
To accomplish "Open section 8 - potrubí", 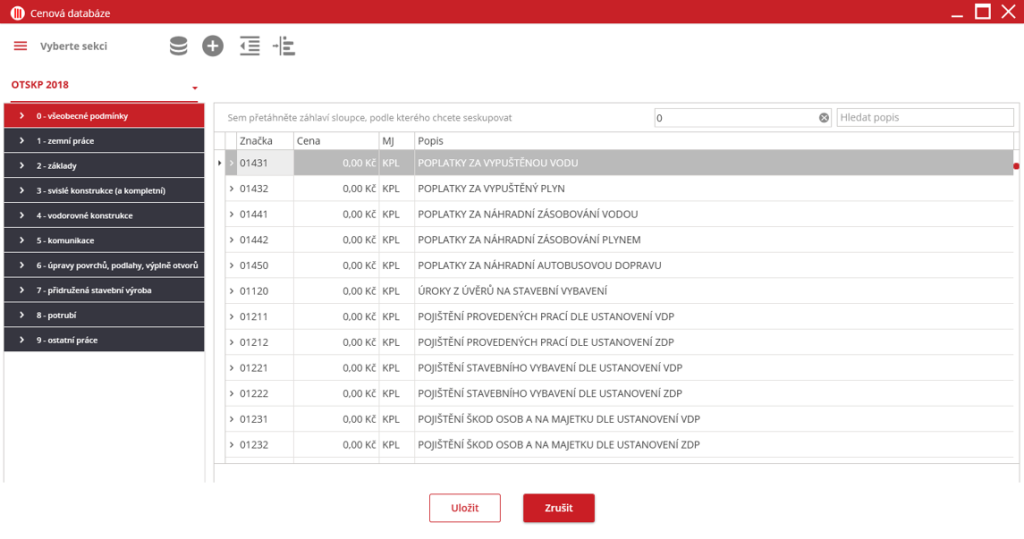I will point(104,315).
